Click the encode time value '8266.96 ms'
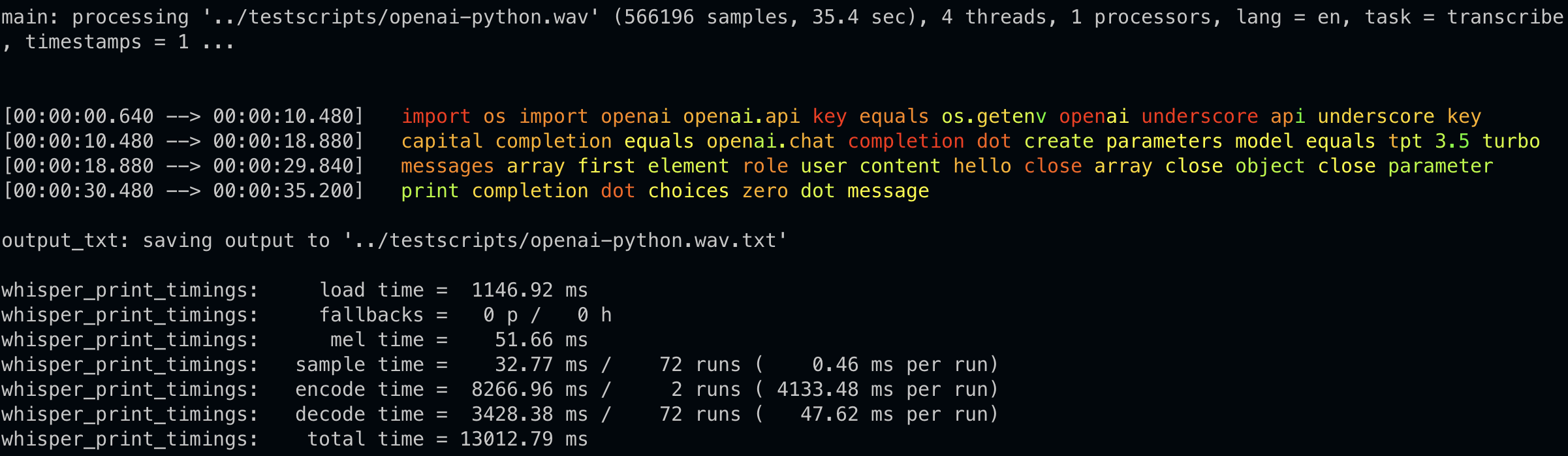 529,389
